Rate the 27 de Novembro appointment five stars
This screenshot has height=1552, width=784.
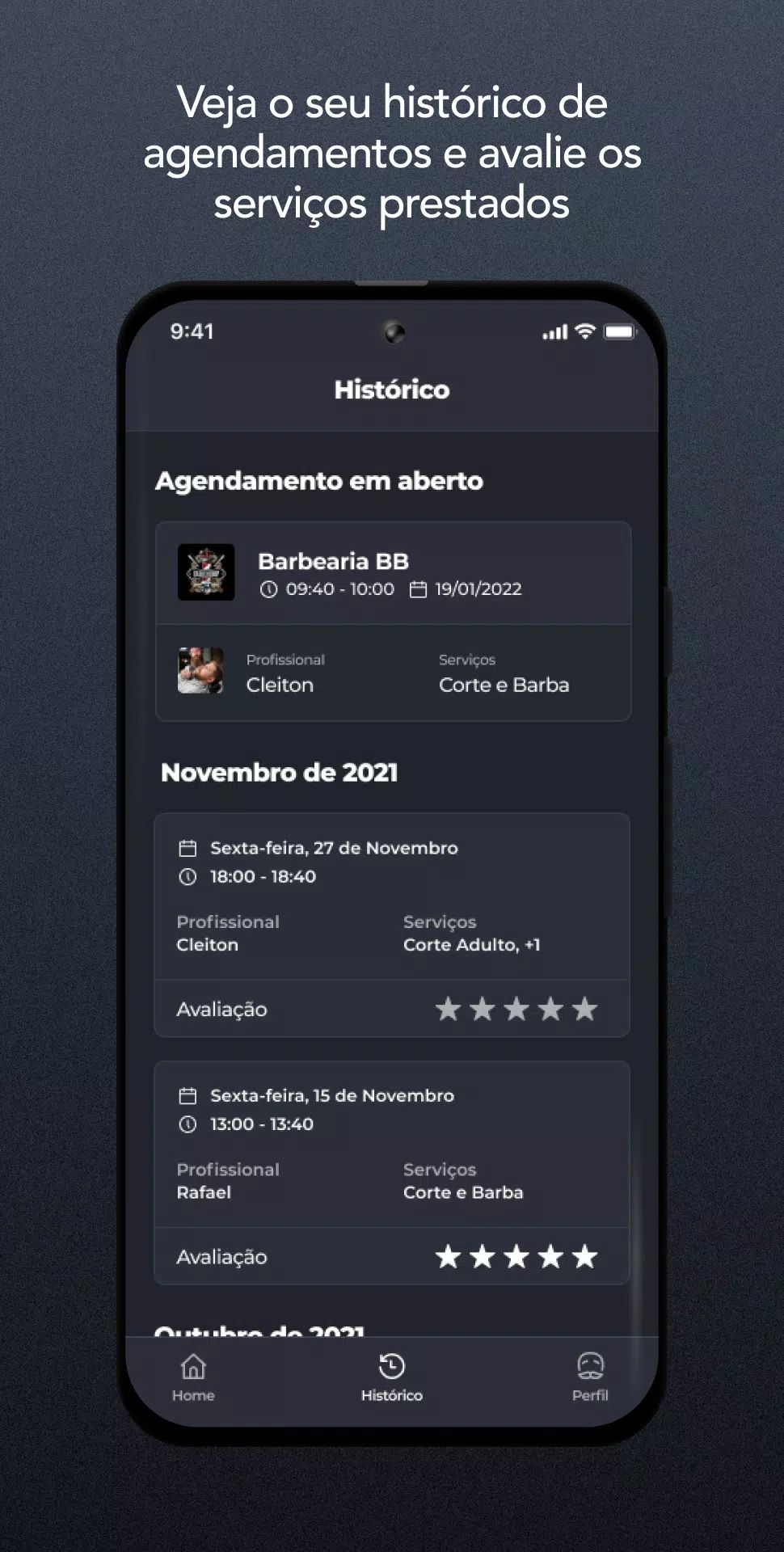pyautogui.click(x=584, y=1009)
